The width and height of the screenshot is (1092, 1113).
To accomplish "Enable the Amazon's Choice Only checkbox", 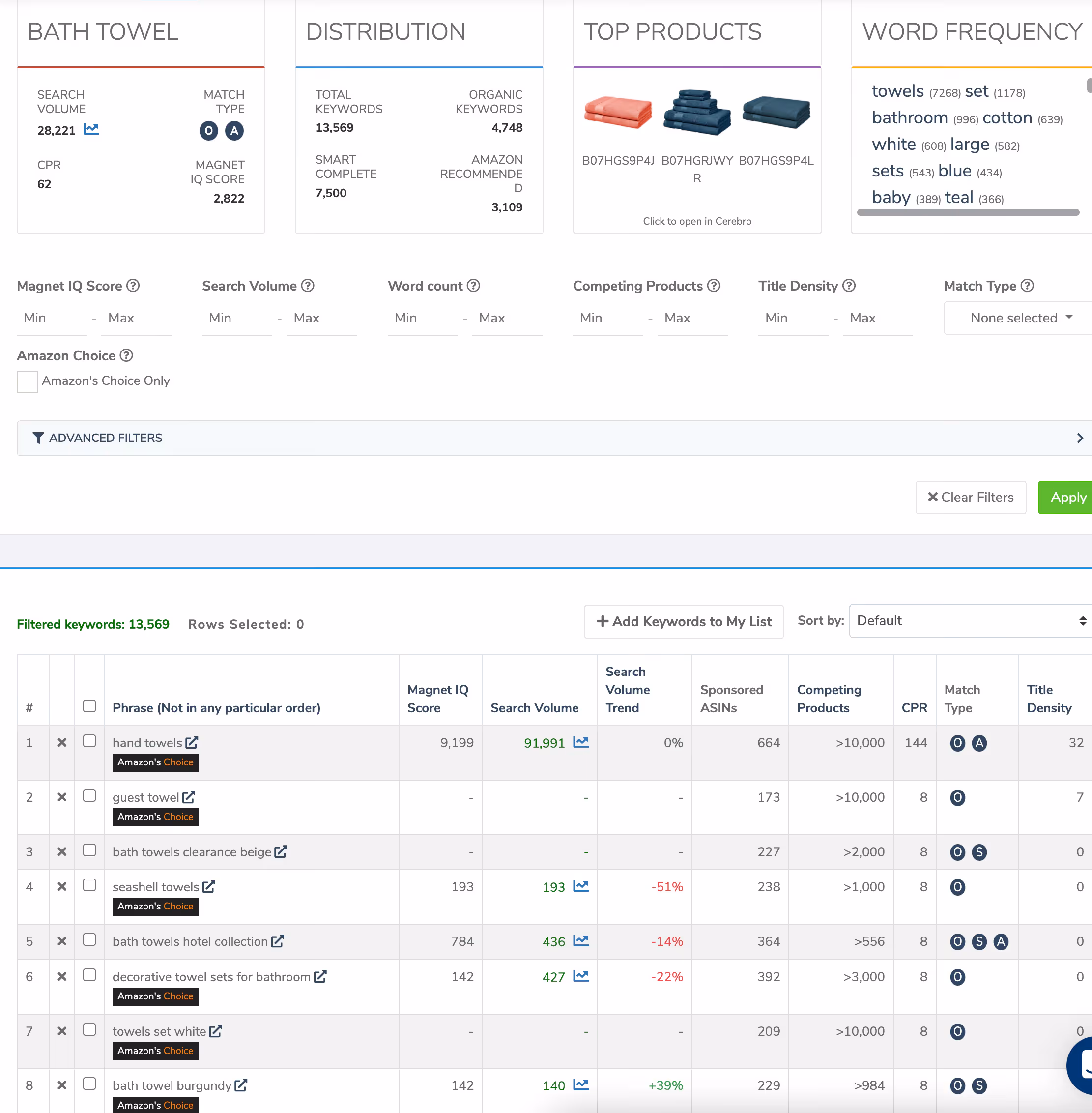I will (27, 381).
